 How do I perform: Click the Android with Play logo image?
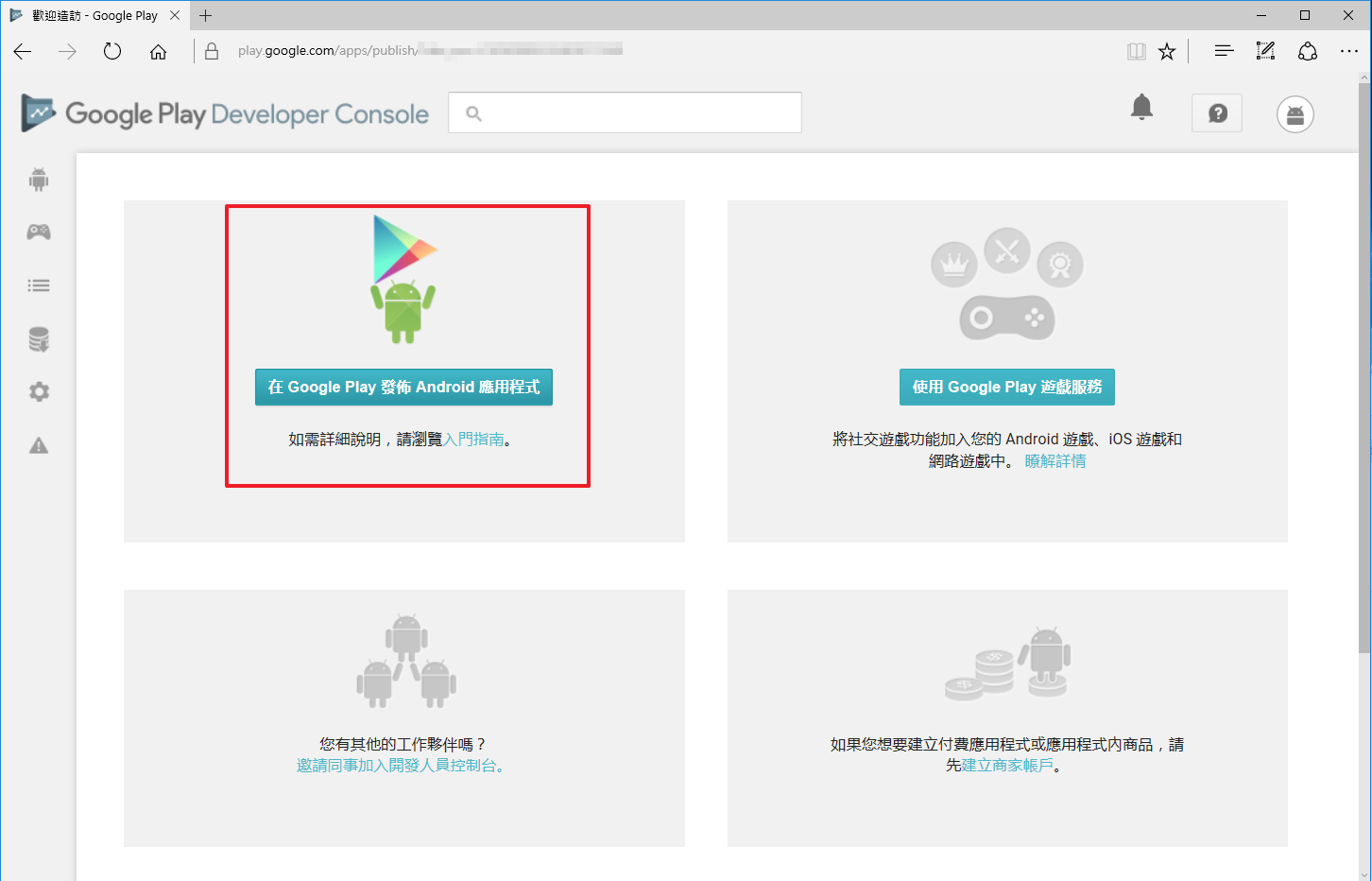404,279
